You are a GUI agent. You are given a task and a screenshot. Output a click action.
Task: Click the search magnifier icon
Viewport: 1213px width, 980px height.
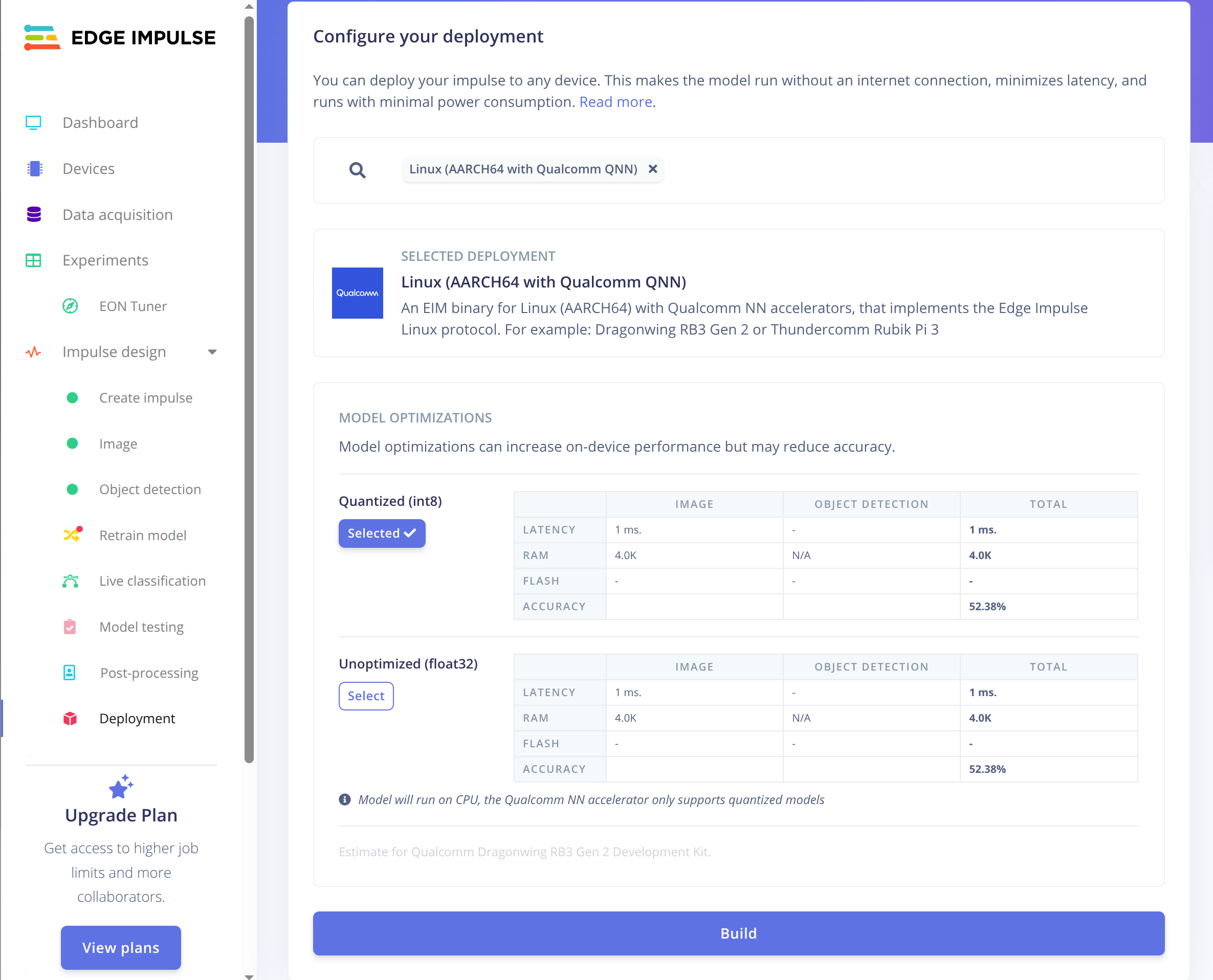pyautogui.click(x=357, y=170)
